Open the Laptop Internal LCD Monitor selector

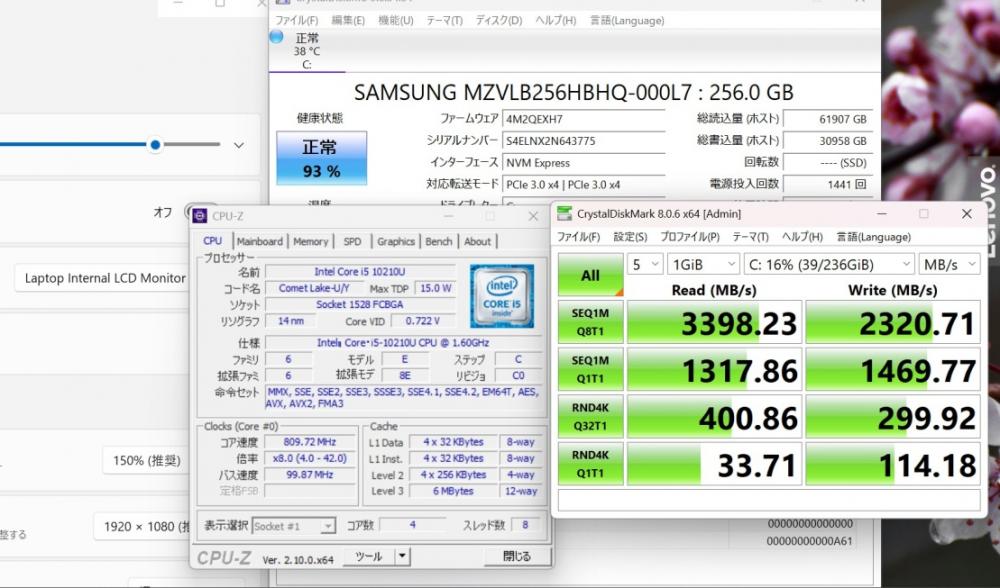pyautogui.click(x=102, y=278)
